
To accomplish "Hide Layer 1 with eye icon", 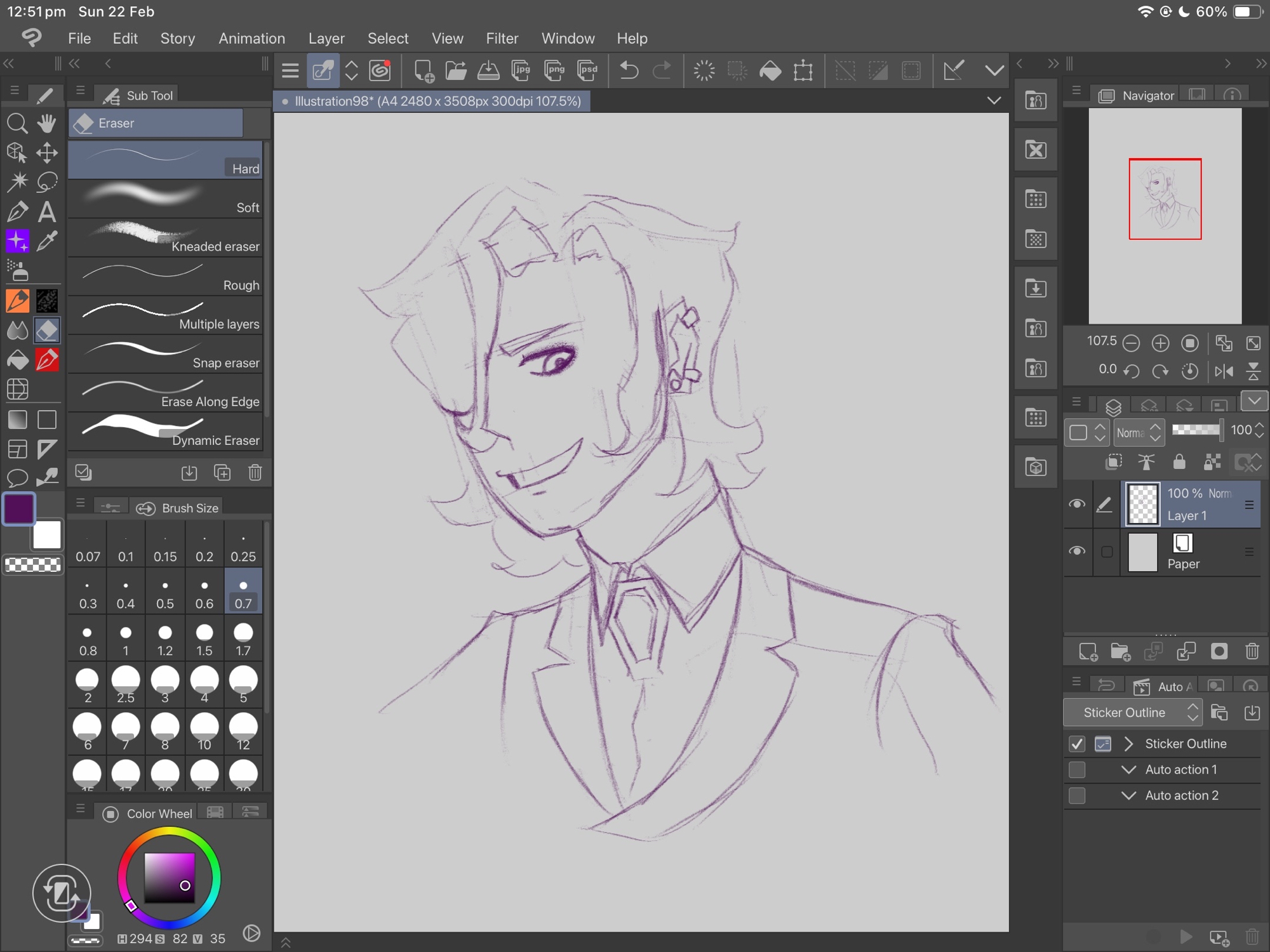I will pos(1077,504).
